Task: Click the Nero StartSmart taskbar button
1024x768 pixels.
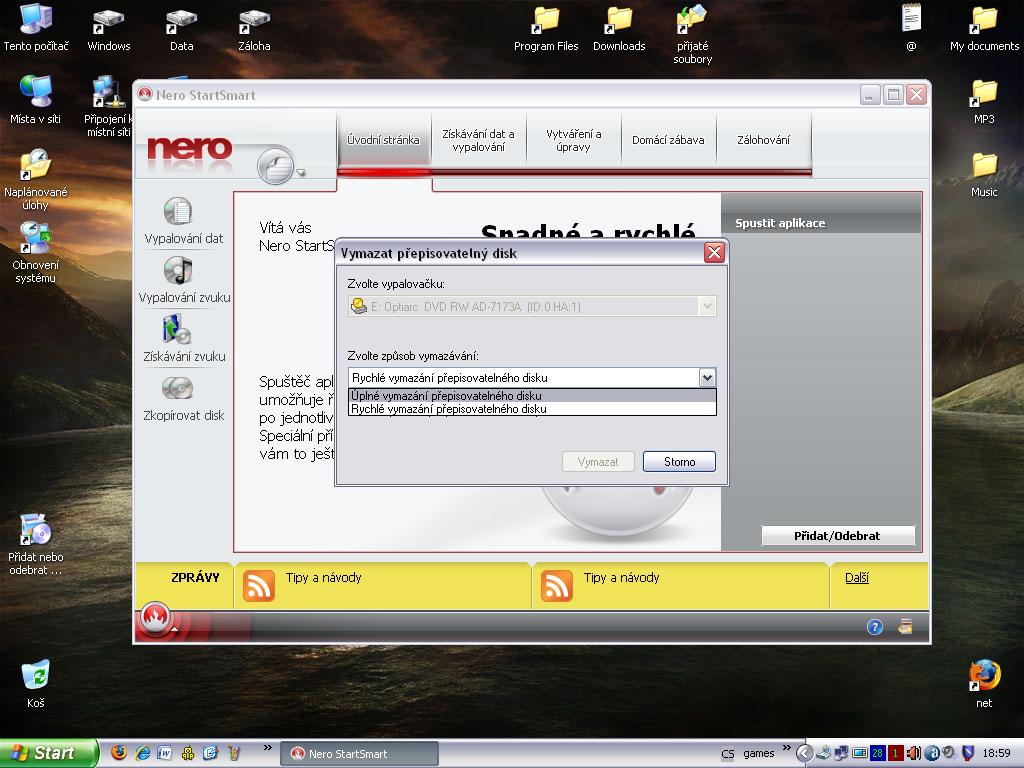Action: pos(359,754)
